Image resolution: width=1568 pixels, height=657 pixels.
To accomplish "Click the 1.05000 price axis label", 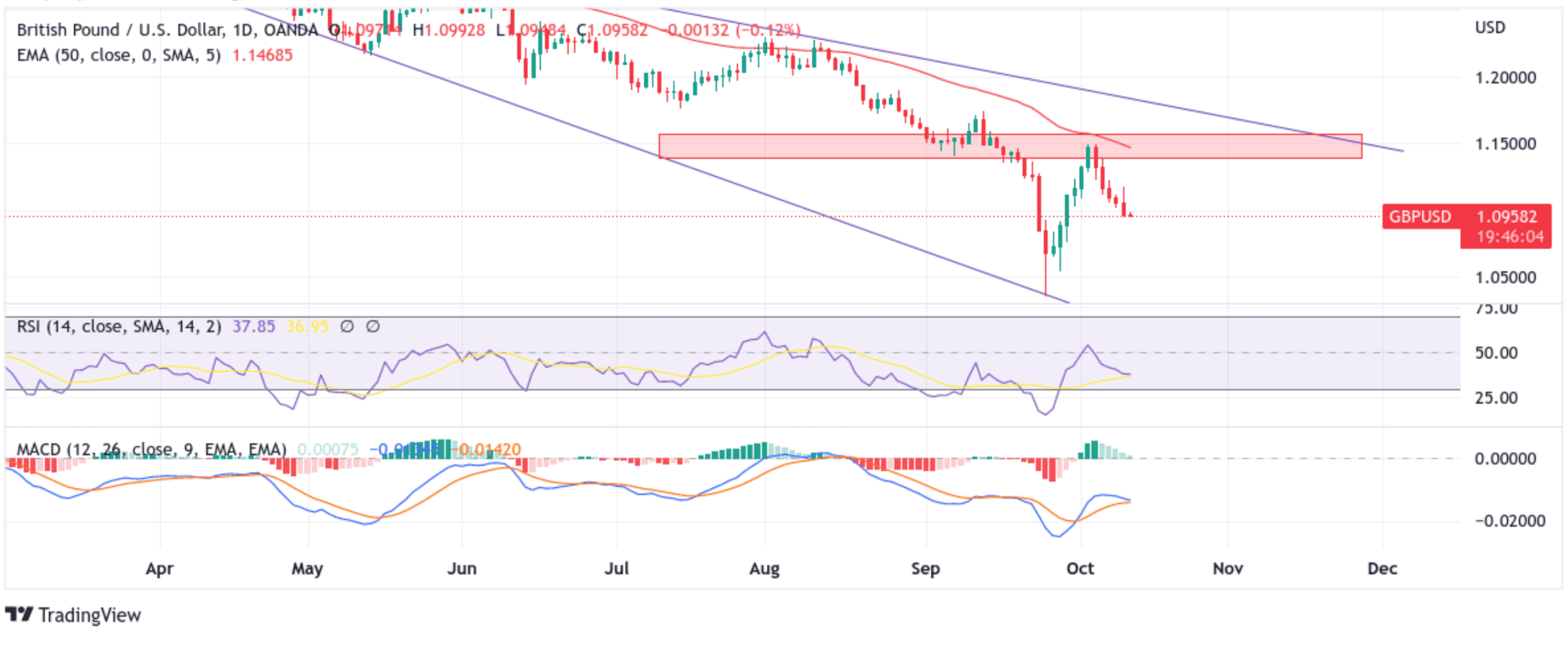I will pyautogui.click(x=1506, y=278).
